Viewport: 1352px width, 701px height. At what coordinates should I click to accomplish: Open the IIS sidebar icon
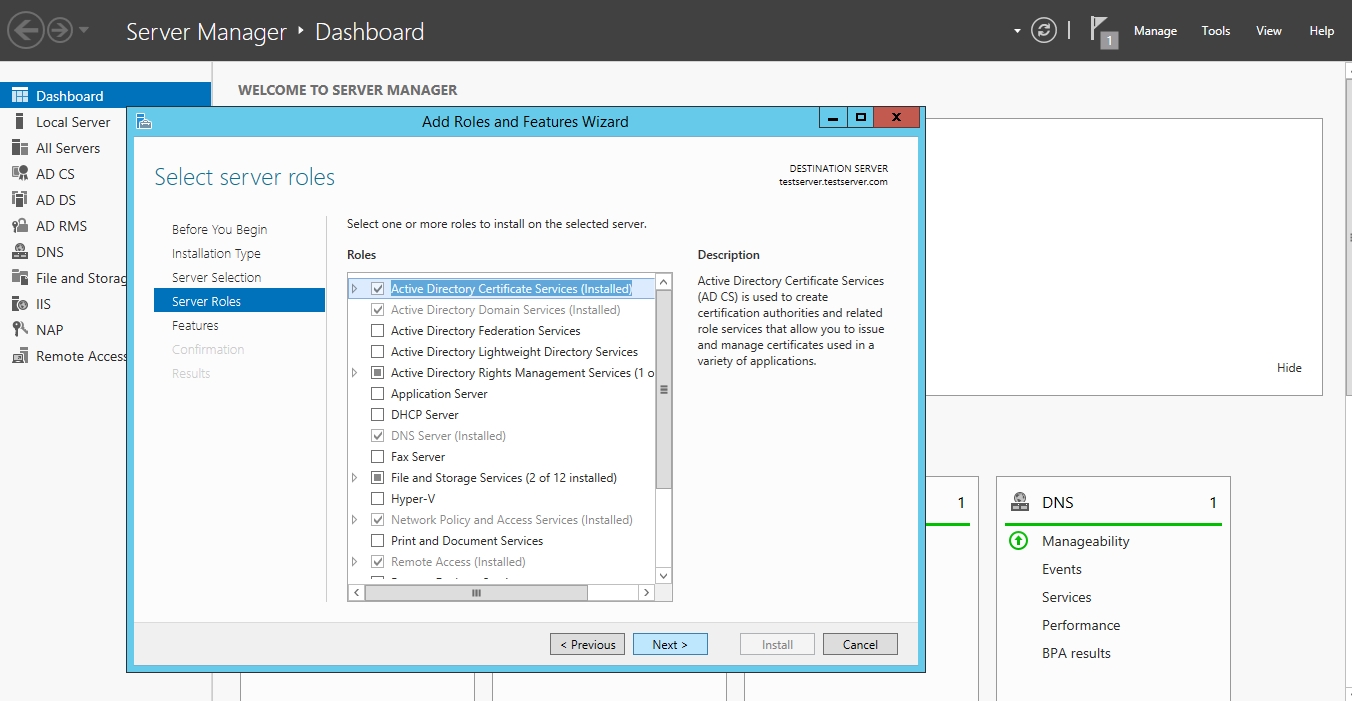click(x=19, y=303)
